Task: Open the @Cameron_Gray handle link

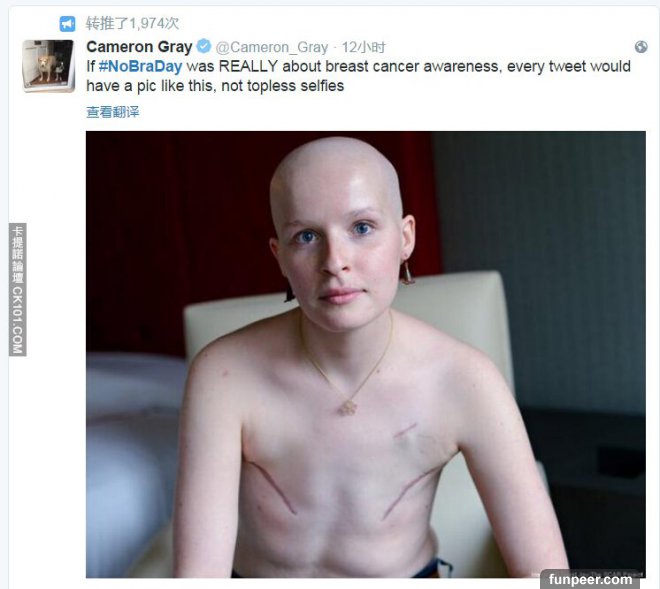Action: click(272, 47)
